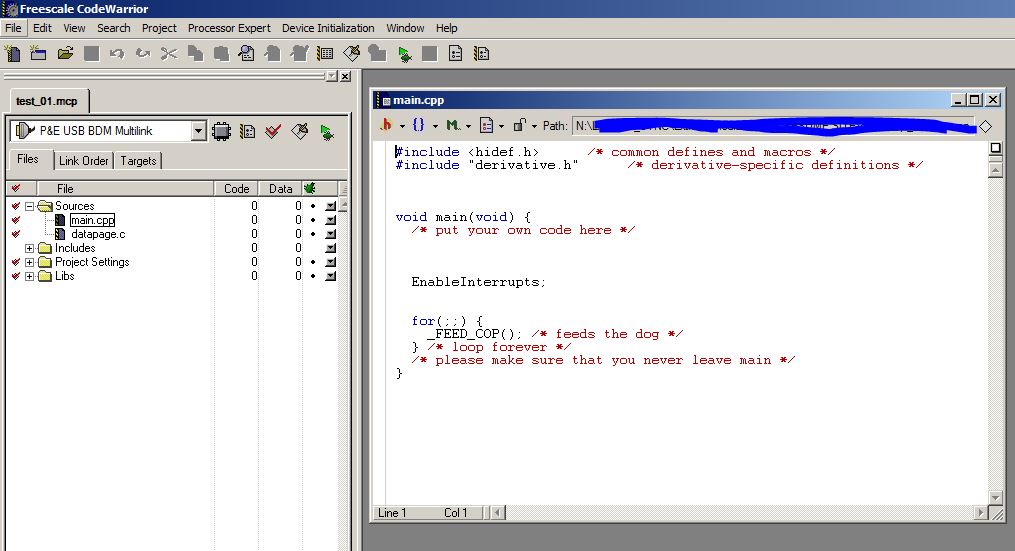Sort by the File column header

[126, 188]
